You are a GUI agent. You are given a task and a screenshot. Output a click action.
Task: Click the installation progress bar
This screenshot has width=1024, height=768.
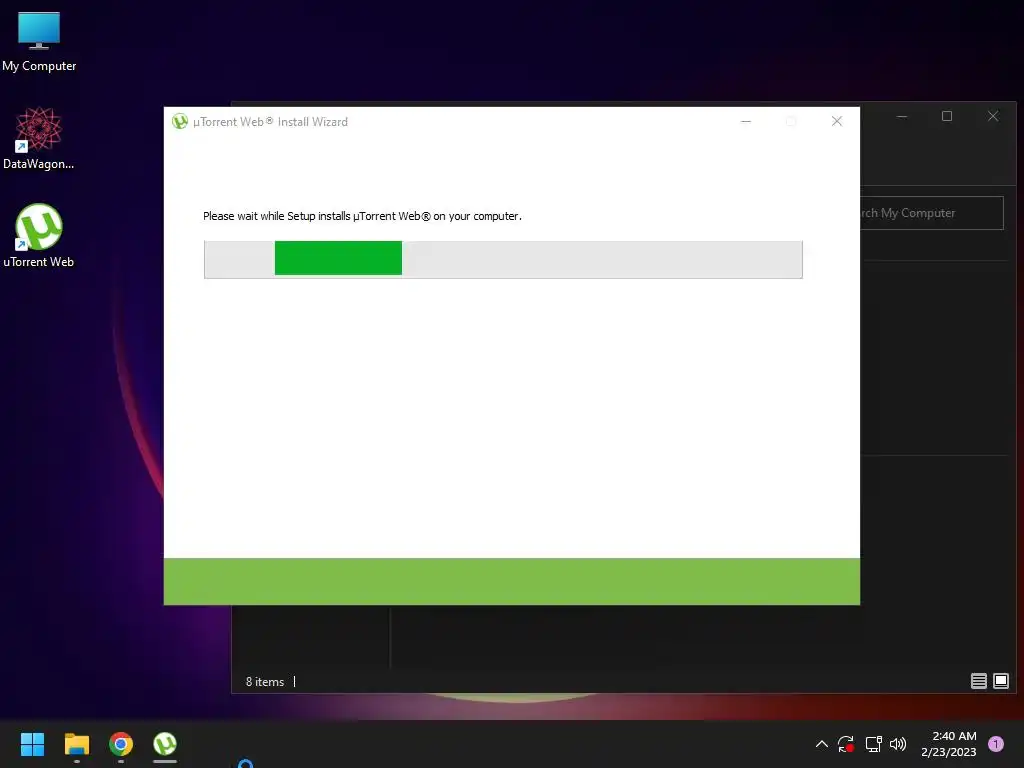[503, 259]
